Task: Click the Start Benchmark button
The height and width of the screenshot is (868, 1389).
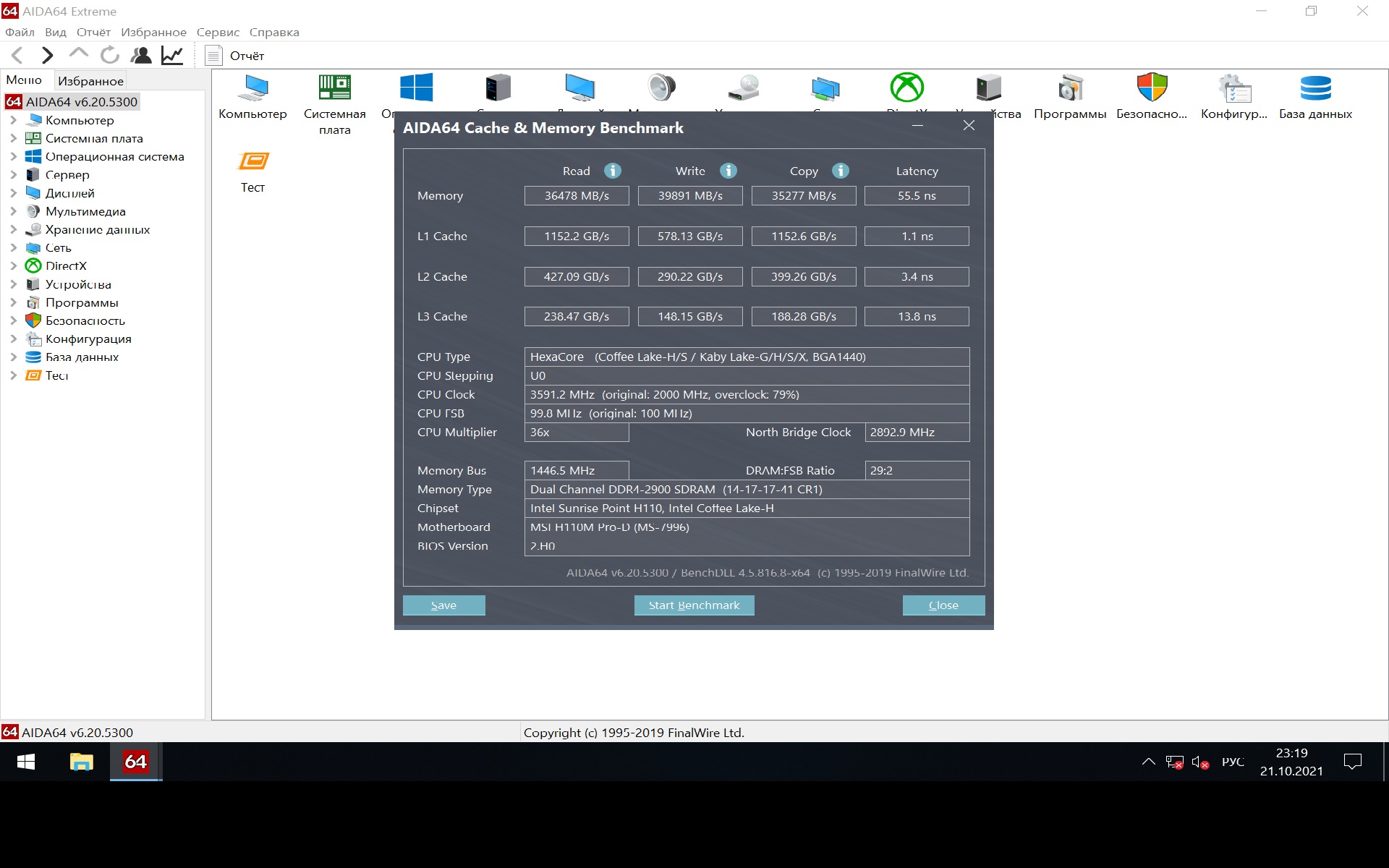Action: point(694,605)
